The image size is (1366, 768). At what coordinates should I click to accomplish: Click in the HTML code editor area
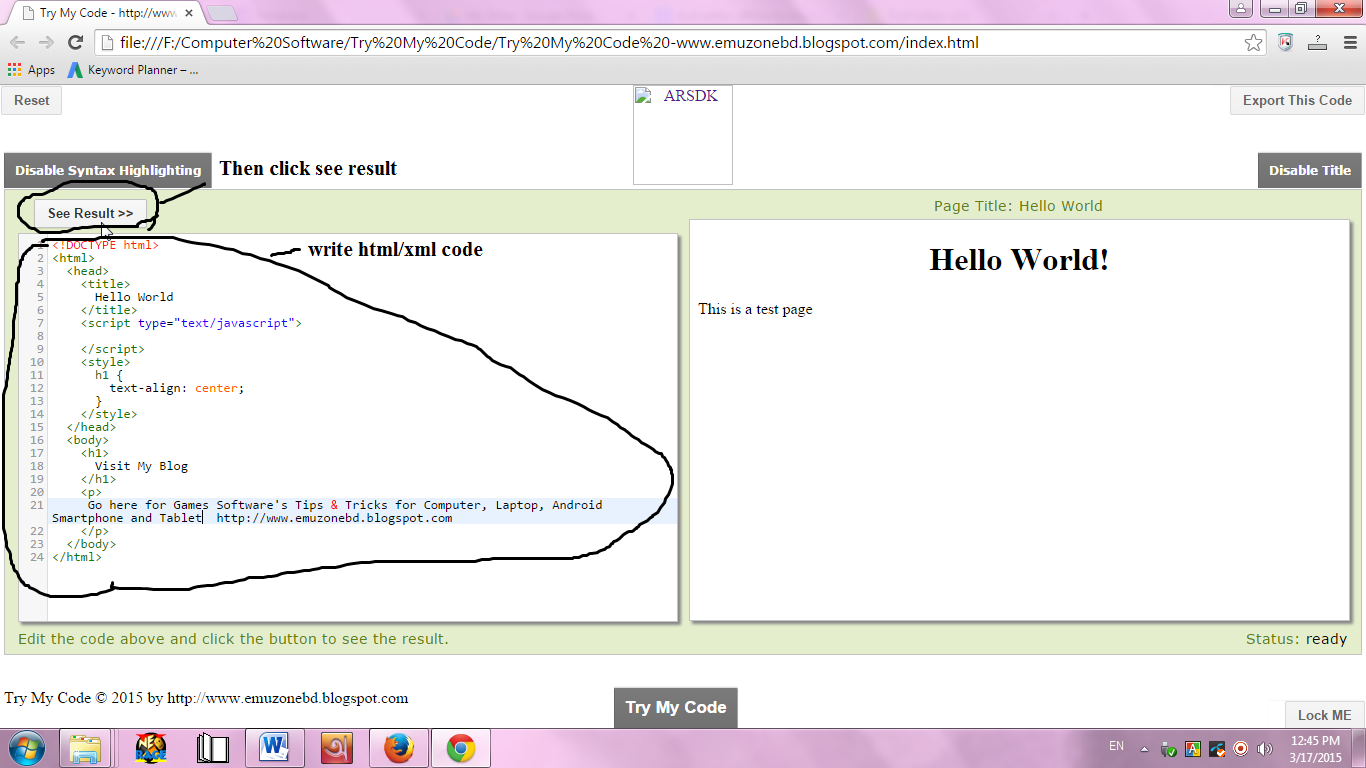[x=348, y=427]
